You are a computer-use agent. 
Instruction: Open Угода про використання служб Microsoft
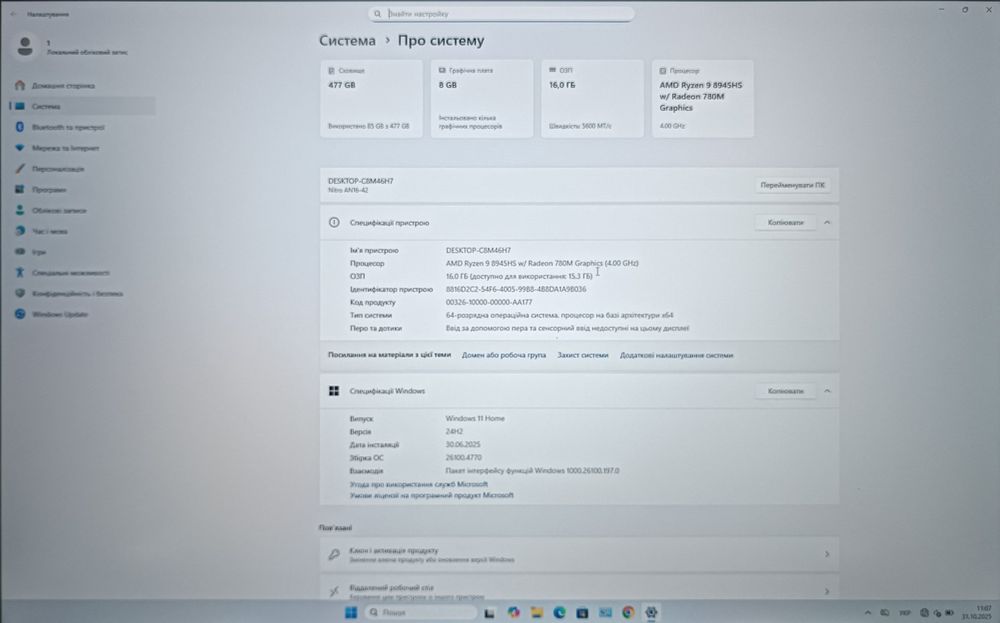(x=418, y=484)
